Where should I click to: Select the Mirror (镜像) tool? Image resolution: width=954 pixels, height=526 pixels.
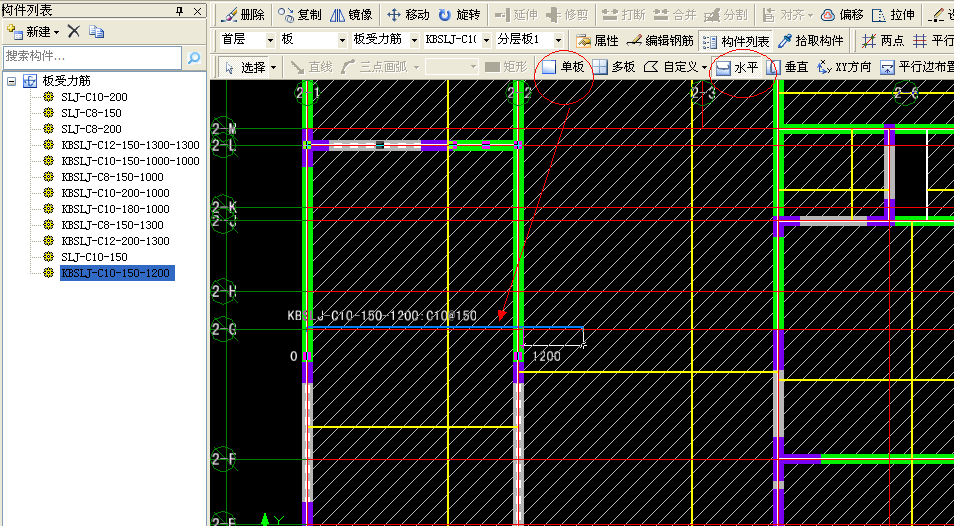pyautogui.click(x=350, y=15)
